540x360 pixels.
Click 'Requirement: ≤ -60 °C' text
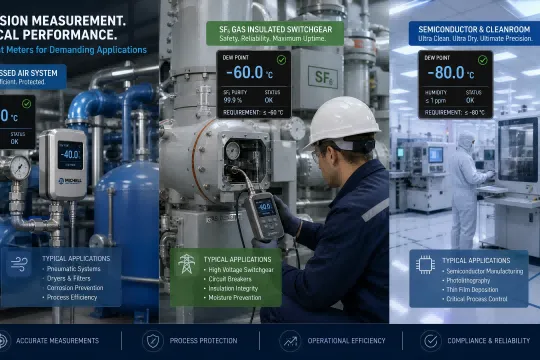253,113
